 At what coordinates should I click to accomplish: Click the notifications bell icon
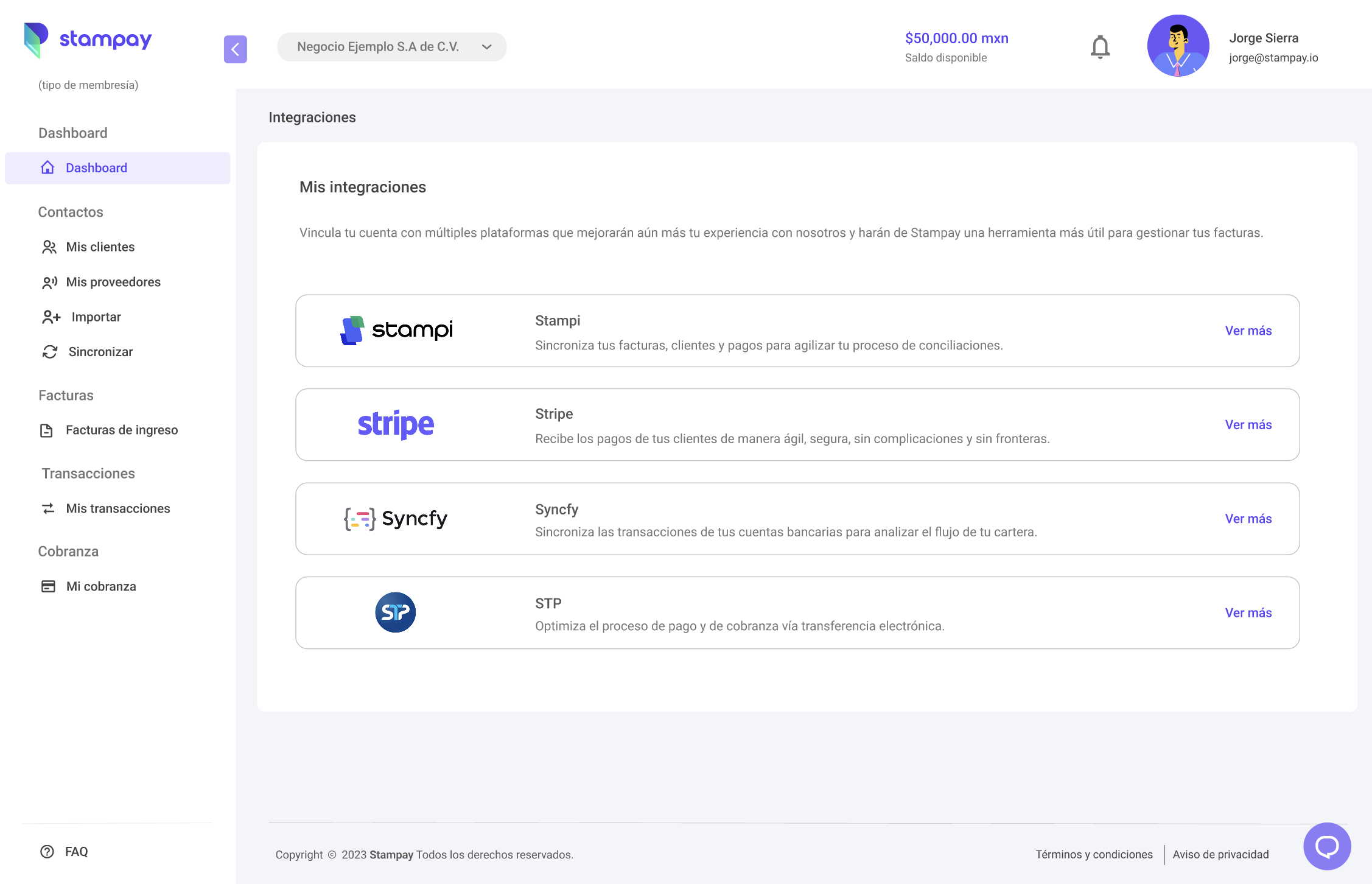1099,46
